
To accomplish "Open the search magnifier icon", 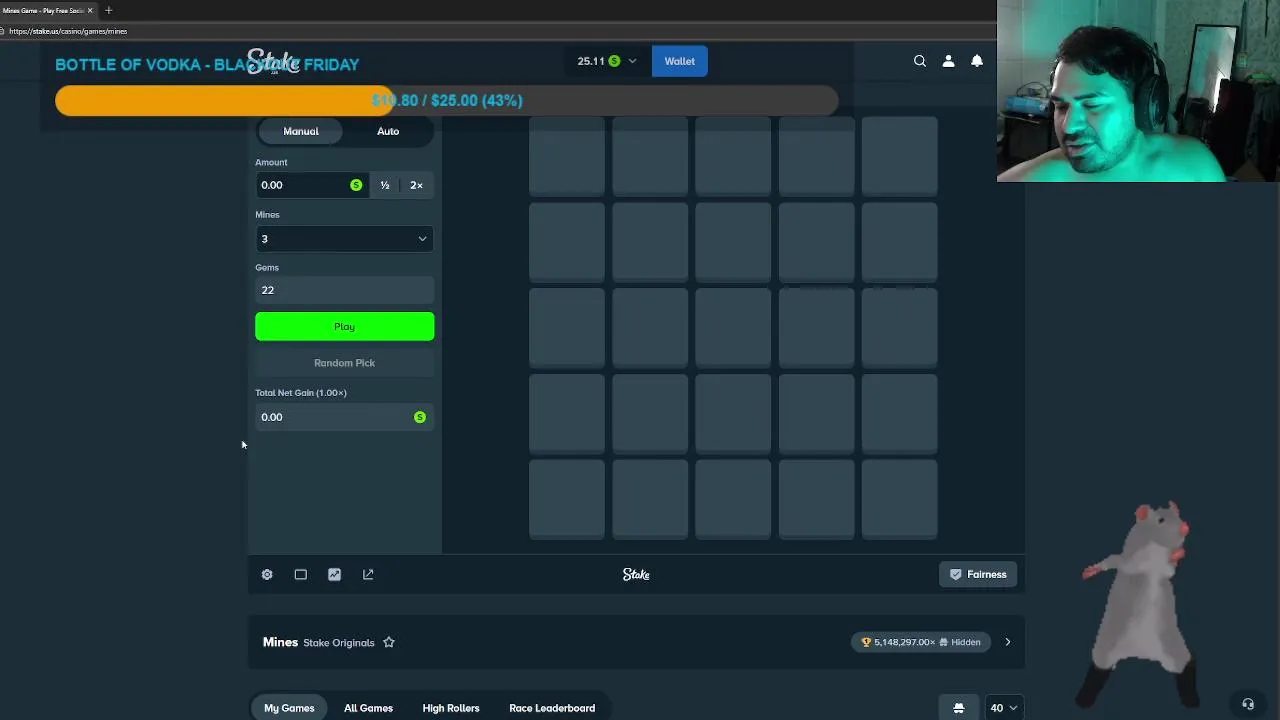I will [x=920, y=61].
